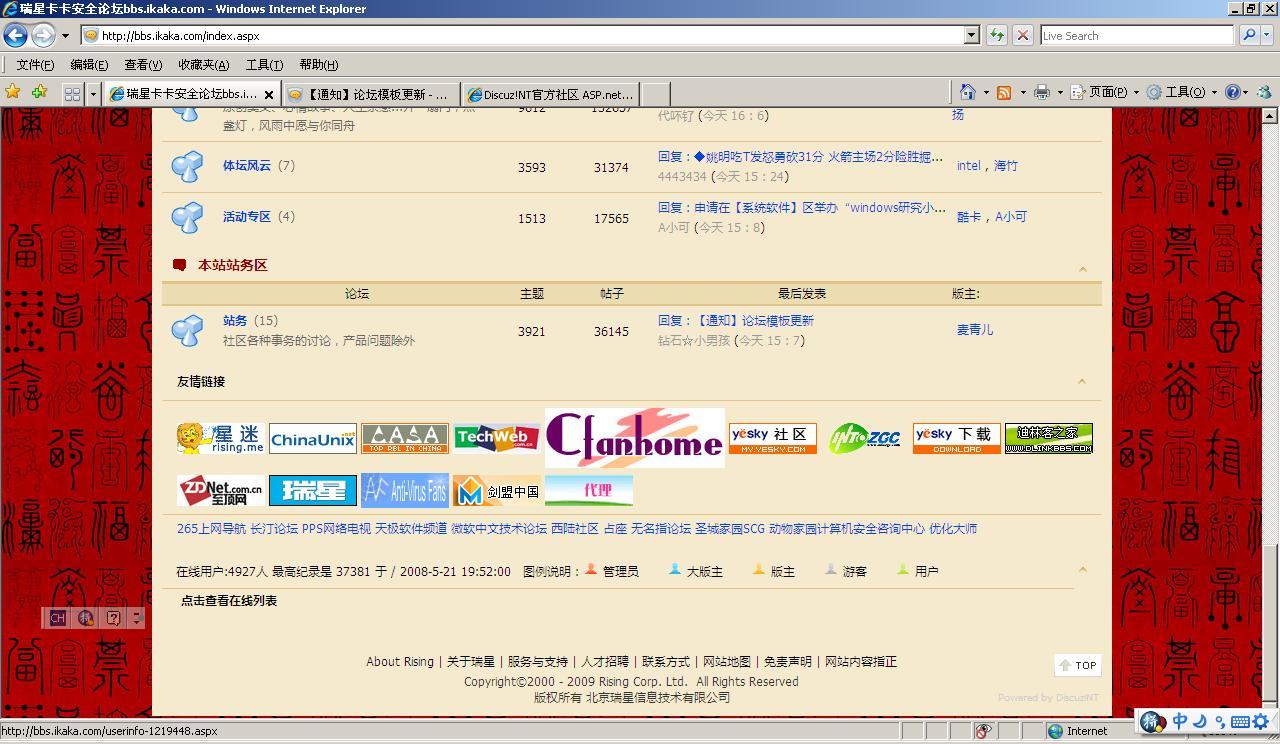The height and width of the screenshot is (744, 1280).
Task: Go back with the browser Back arrow
Action: [15, 35]
